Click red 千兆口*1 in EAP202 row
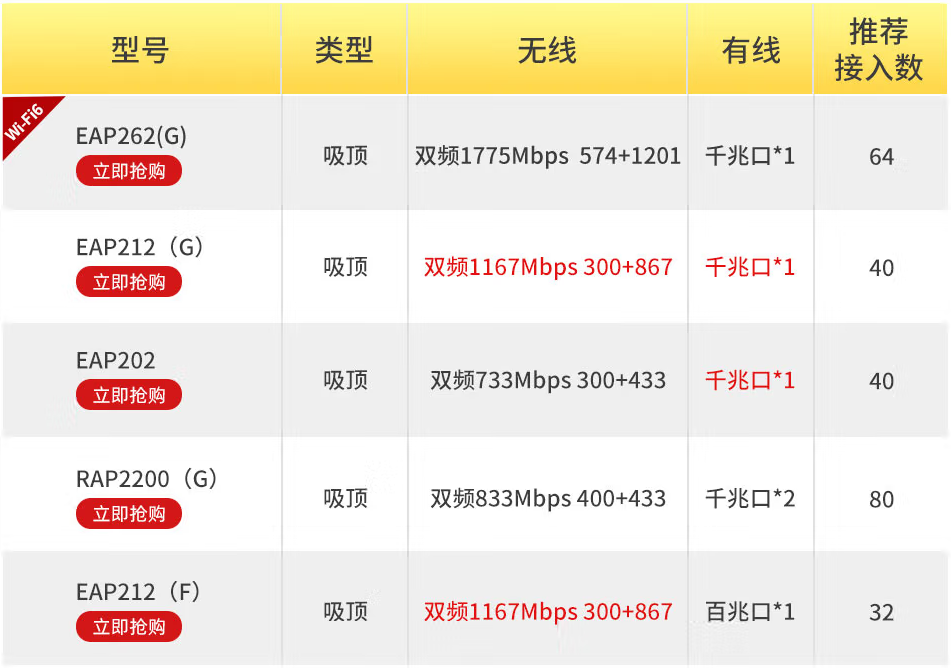The image size is (951, 668). [x=750, y=381]
